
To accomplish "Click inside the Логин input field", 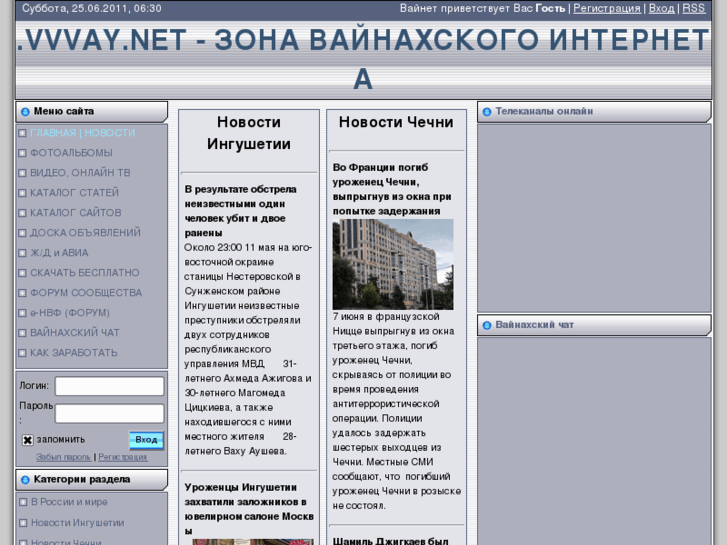I will click(109, 386).
